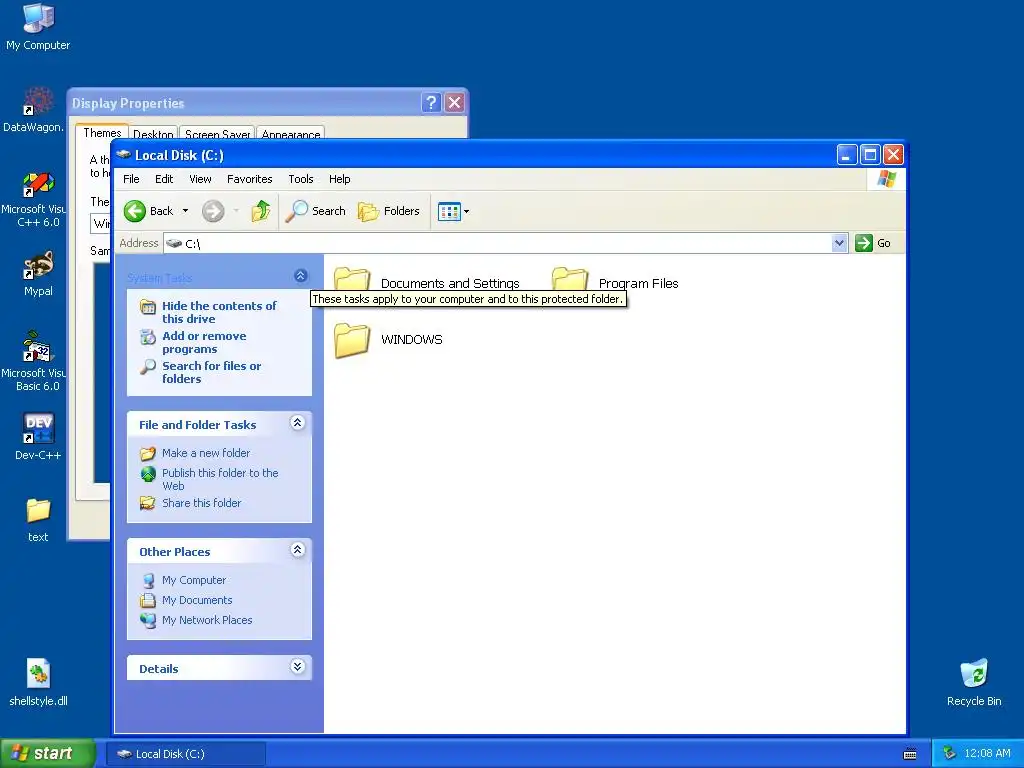Open Search with the magnifier icon
The width and height of the screenshot is (1024, 768).
click(316, 211)
